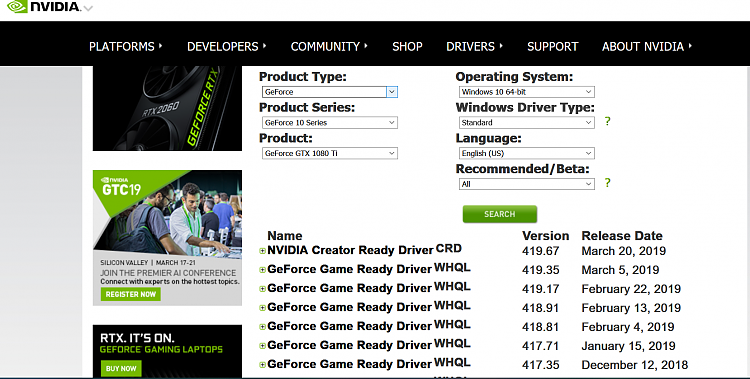Open the DRIVERS menu
750x379 pixels.
pyautogui.click(x=474, y=46)
